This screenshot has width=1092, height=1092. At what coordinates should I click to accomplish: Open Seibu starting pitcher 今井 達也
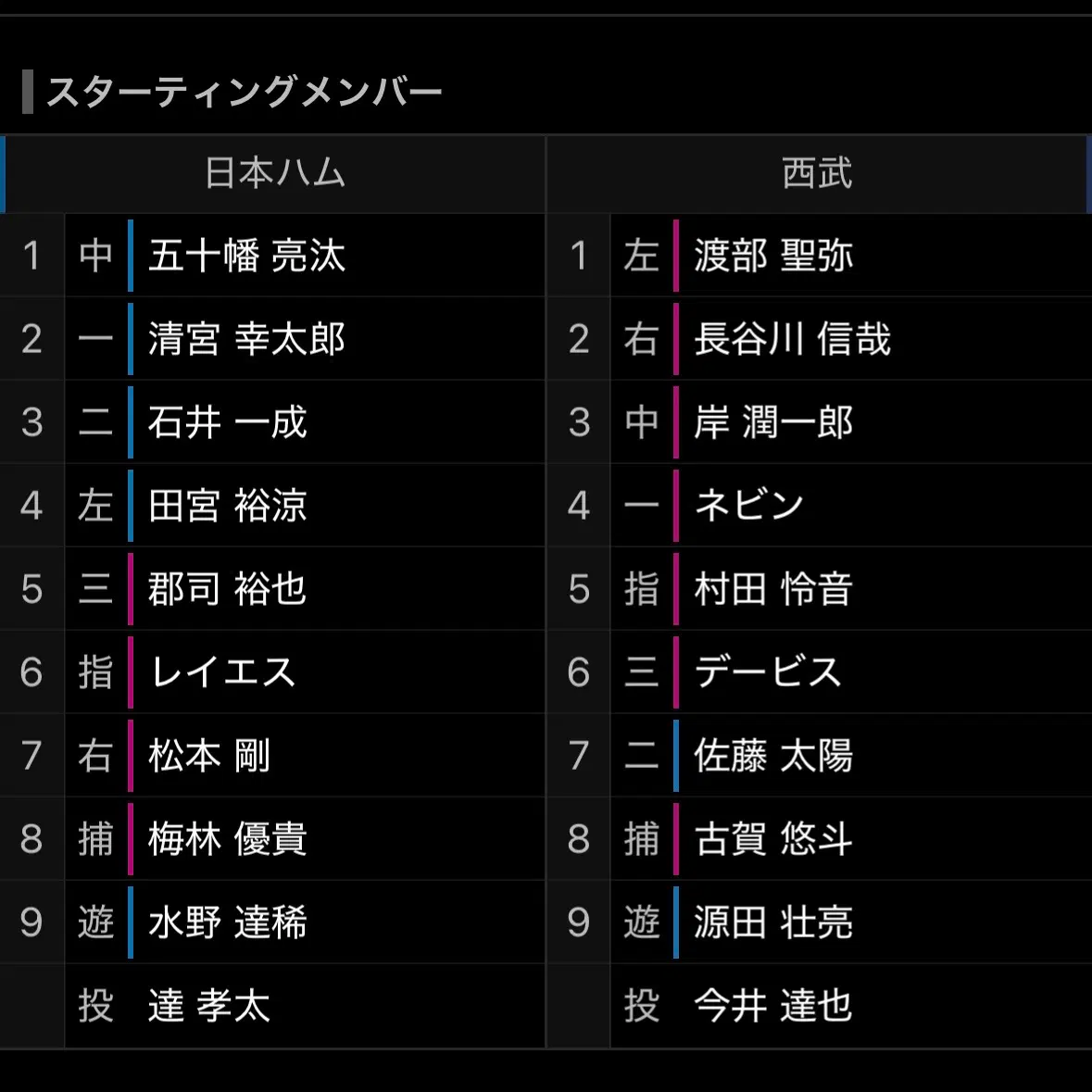773,1006
